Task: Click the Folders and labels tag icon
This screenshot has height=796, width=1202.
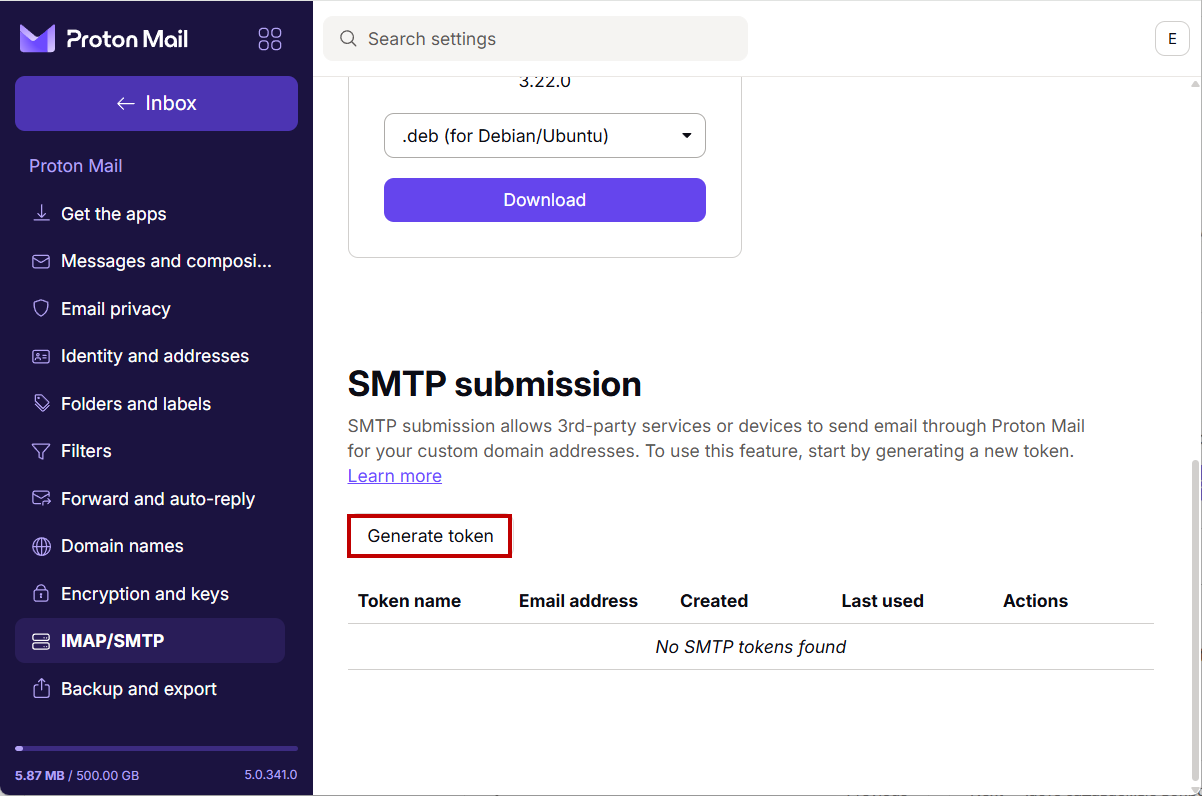Action: 41,403
